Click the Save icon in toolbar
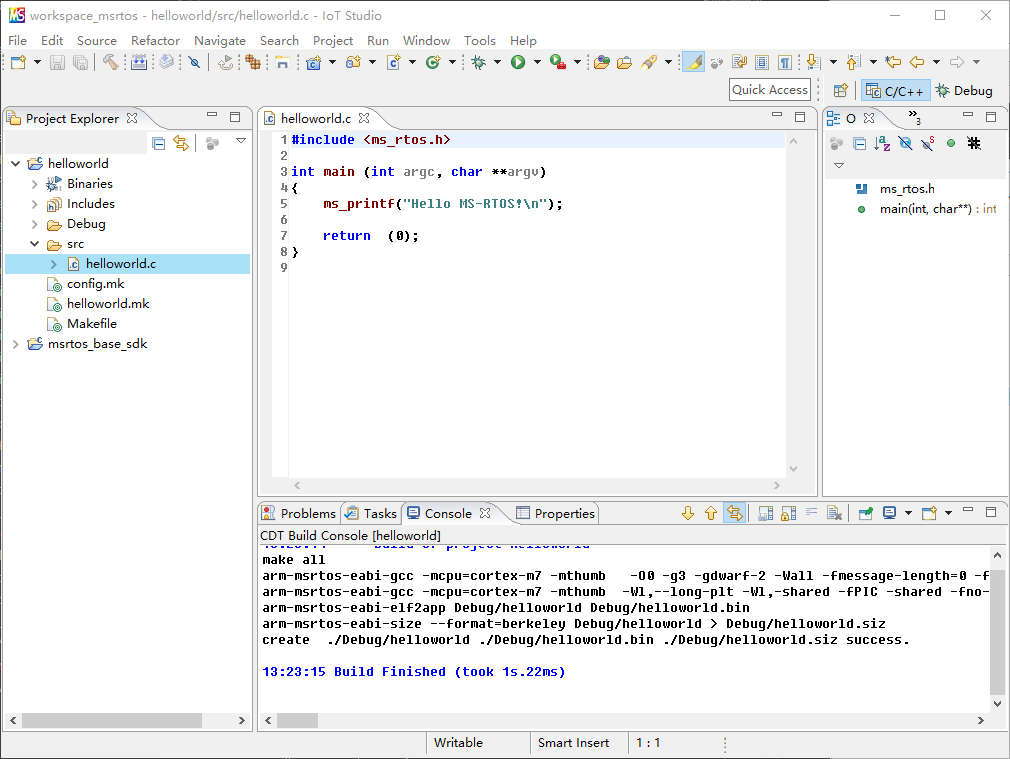This screenshot has height=759, width=1010. tap(57, 62)
